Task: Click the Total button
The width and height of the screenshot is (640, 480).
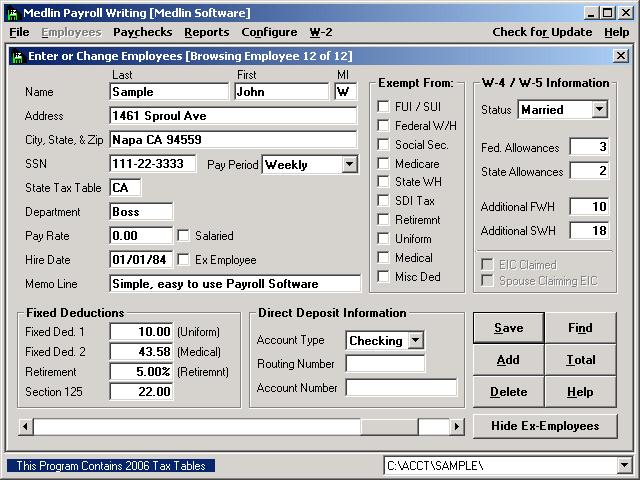Action: click(580, 360)
